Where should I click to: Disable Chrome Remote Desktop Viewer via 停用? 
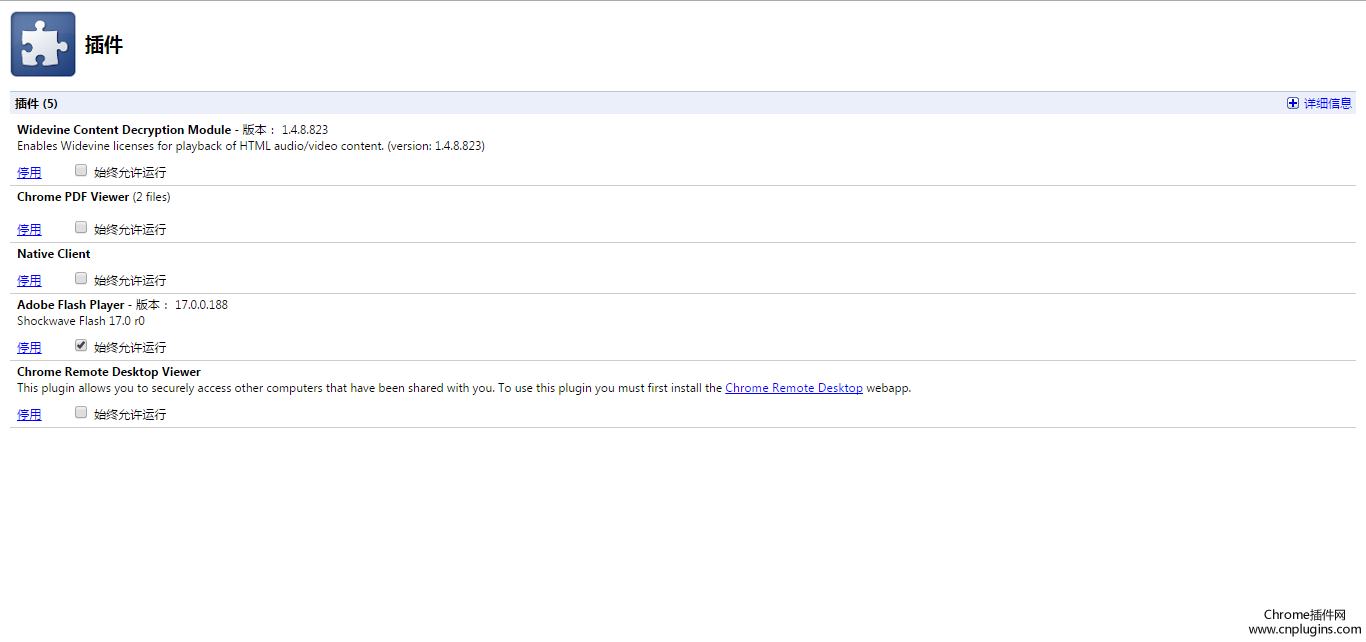coord(29,415)
